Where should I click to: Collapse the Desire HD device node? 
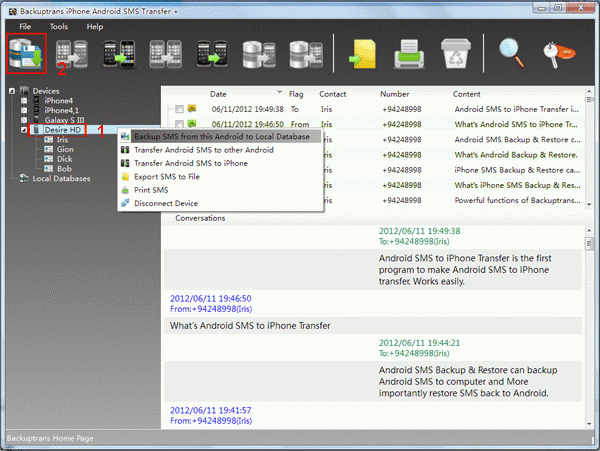pyautogui.click(x=24, y=130)
